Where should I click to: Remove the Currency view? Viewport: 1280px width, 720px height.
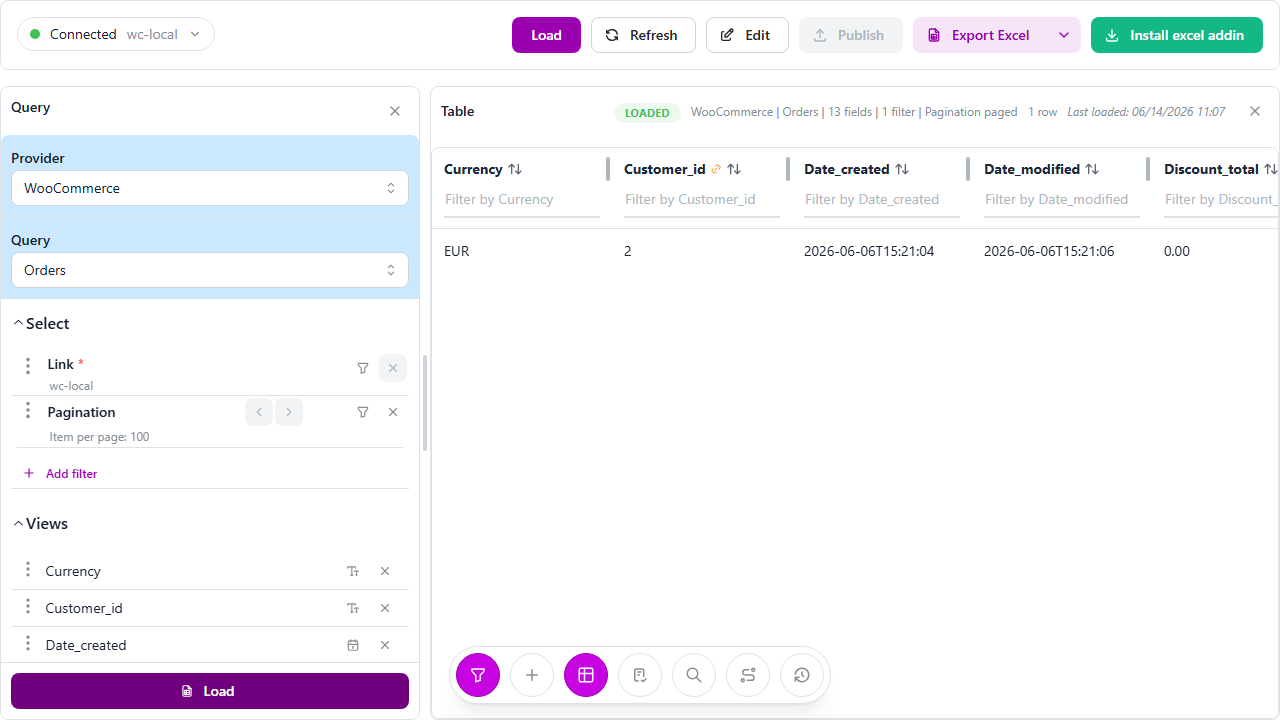point(385,571)
